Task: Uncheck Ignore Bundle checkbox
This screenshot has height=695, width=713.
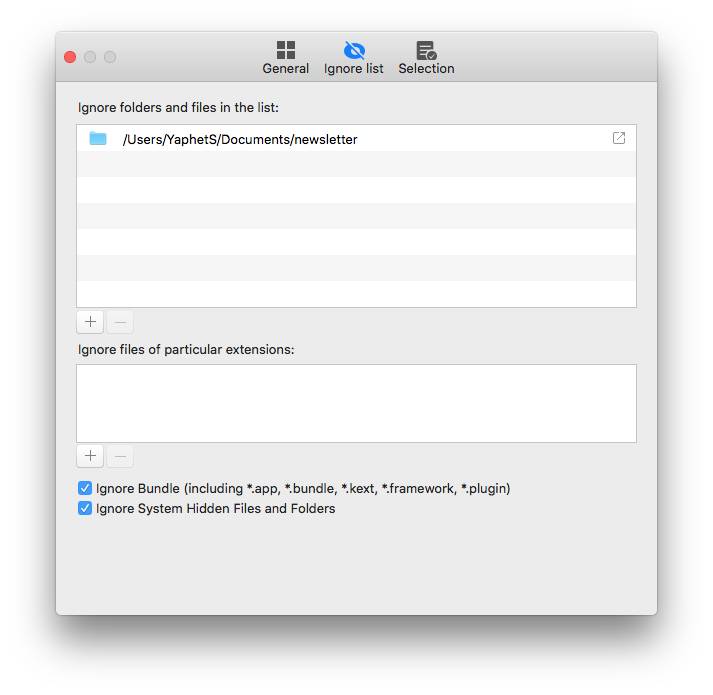Action: 85,488
